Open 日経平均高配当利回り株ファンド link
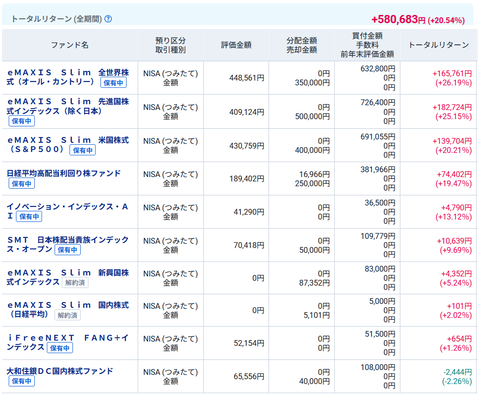 pos(64,173)
